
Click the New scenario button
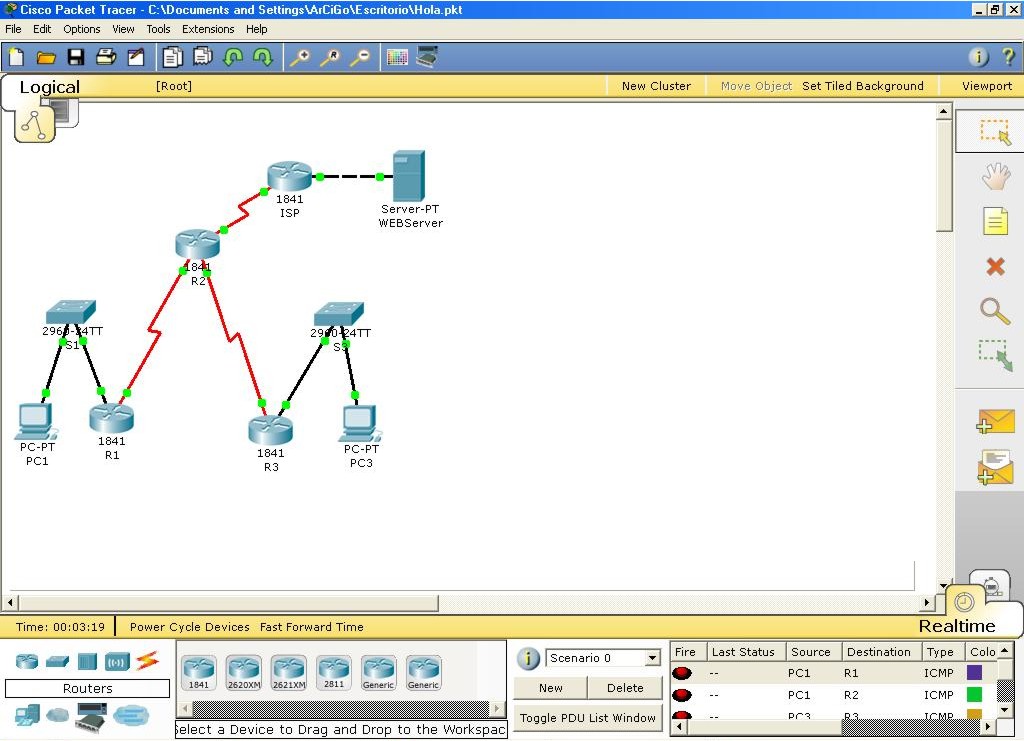[551, 688]
